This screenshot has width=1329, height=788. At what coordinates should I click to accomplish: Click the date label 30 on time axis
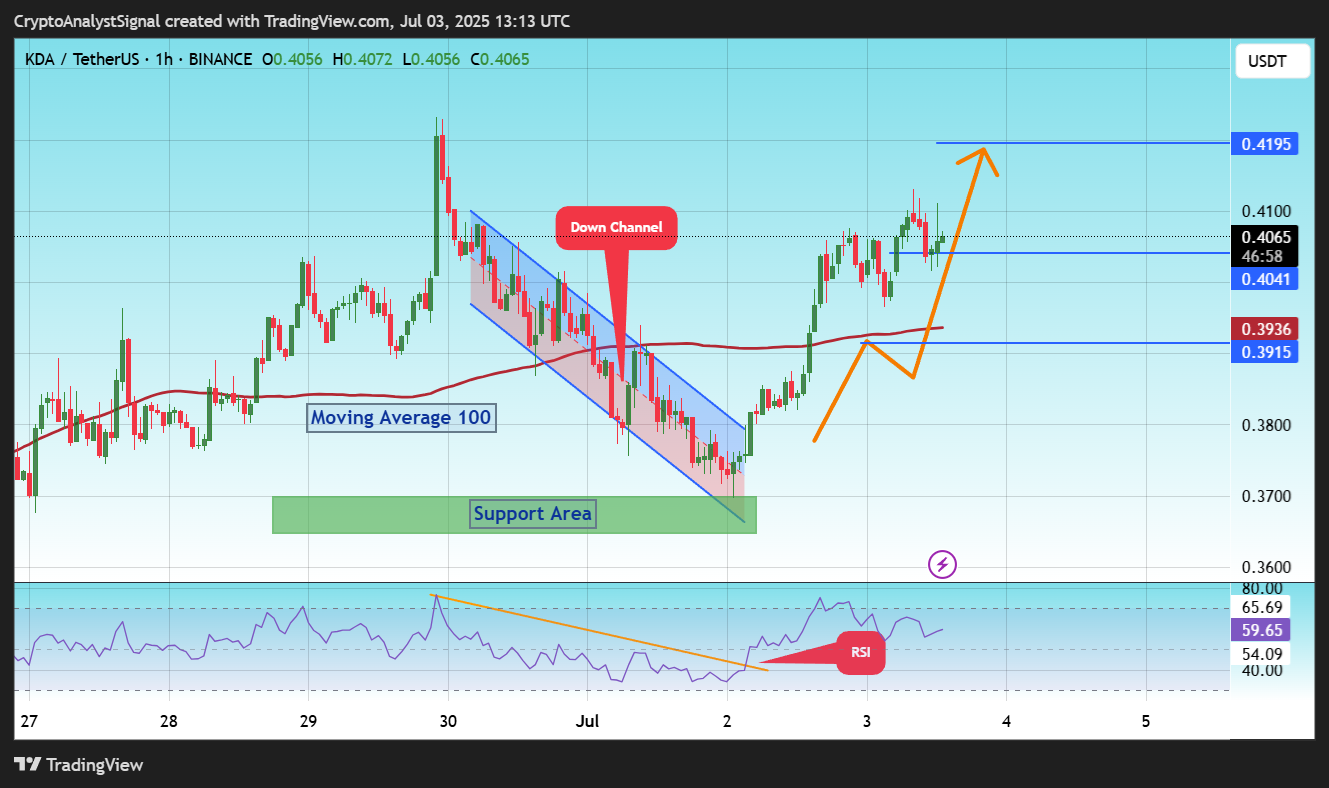pos(448,721)
